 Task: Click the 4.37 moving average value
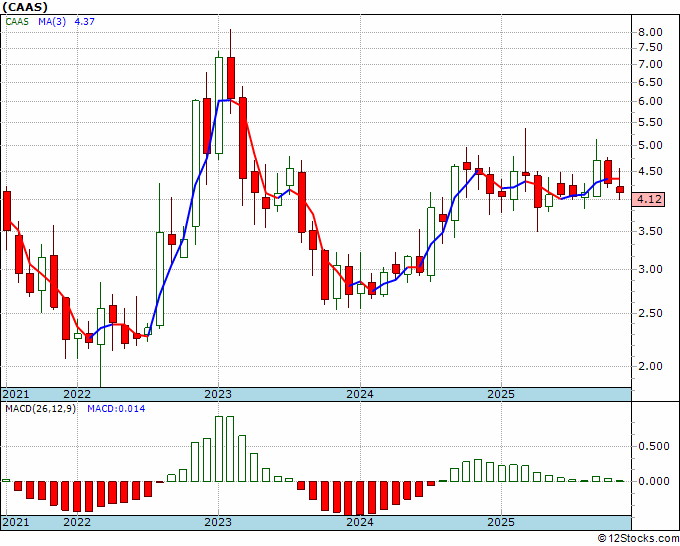[85, 21]
